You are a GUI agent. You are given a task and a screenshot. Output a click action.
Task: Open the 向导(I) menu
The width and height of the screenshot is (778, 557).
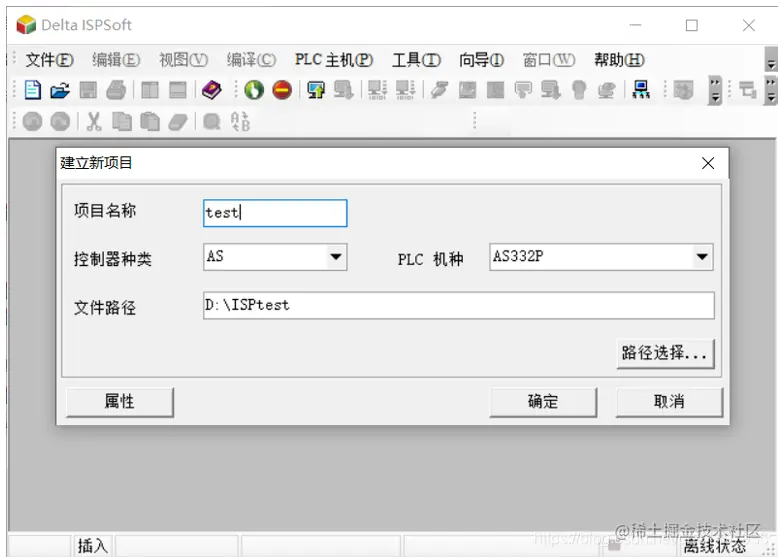click(x=481, y=60)
